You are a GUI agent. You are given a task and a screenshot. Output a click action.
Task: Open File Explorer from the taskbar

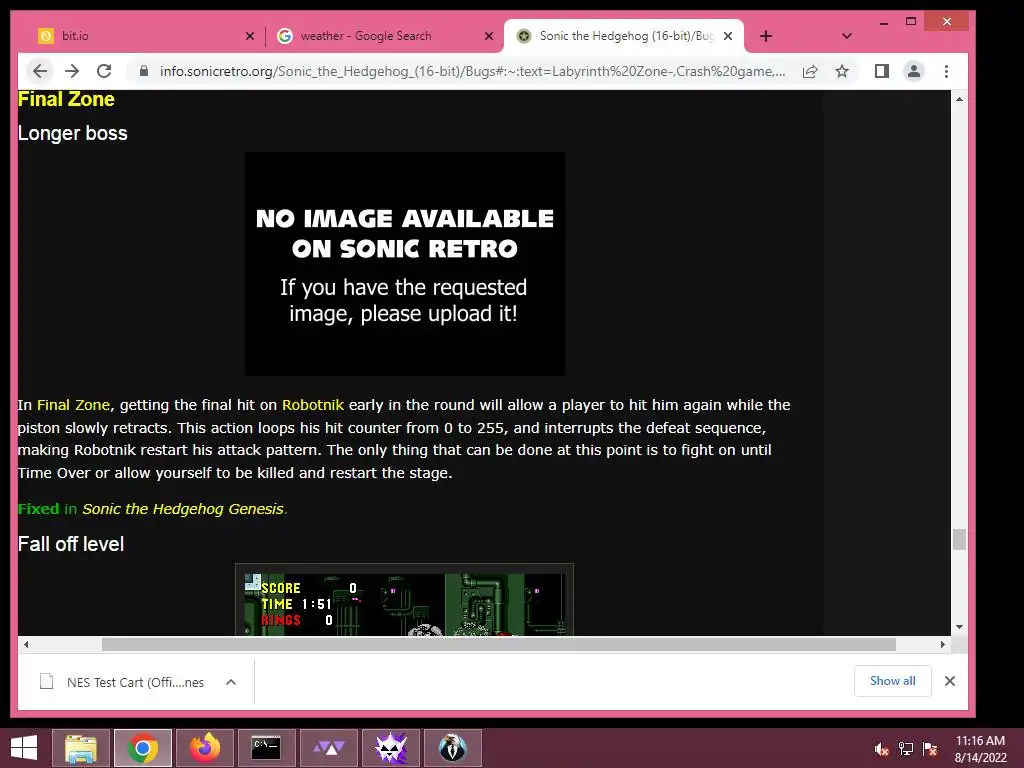[x=81, y=748]
